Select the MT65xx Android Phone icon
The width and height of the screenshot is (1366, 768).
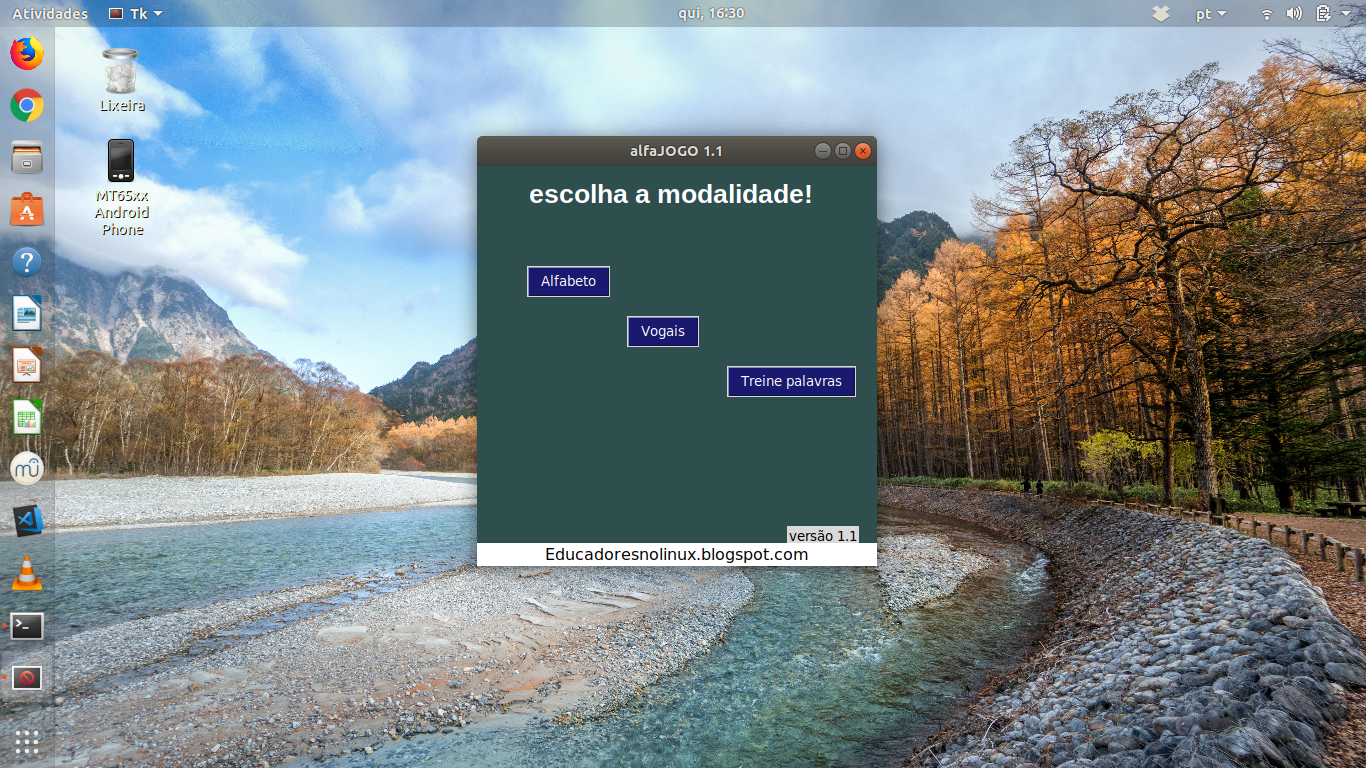click(122, 188)
